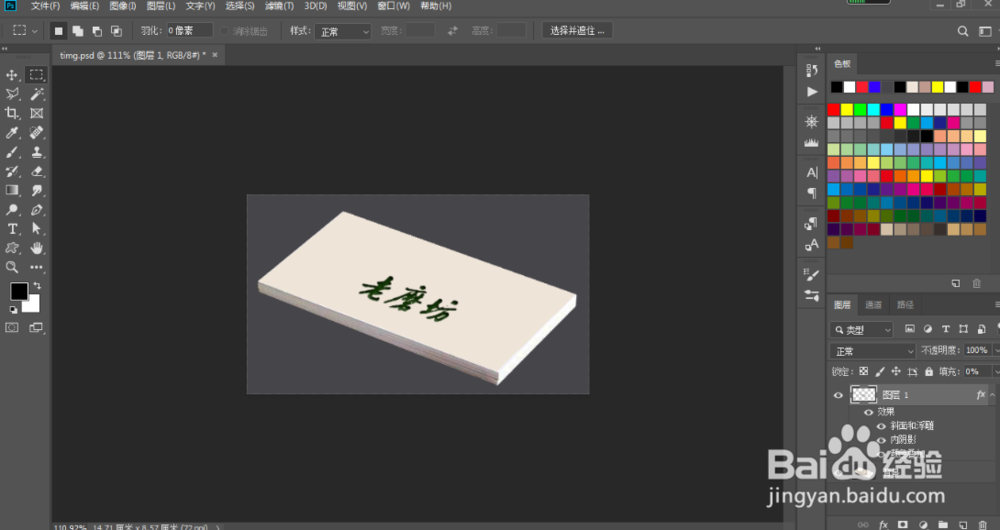
Task: Open the 滤镜(T) menu
Action: tap(279, 6)
